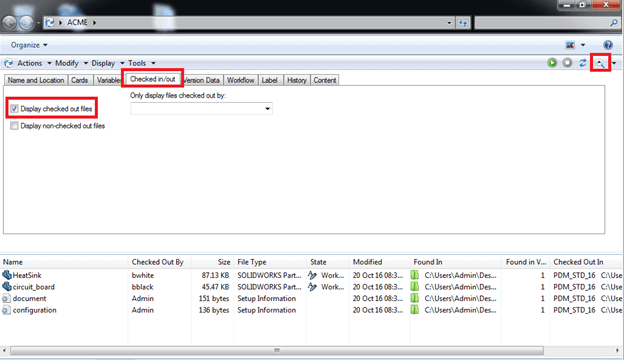
Task: Switch to the Version Data tab
Action: [202, 80]
